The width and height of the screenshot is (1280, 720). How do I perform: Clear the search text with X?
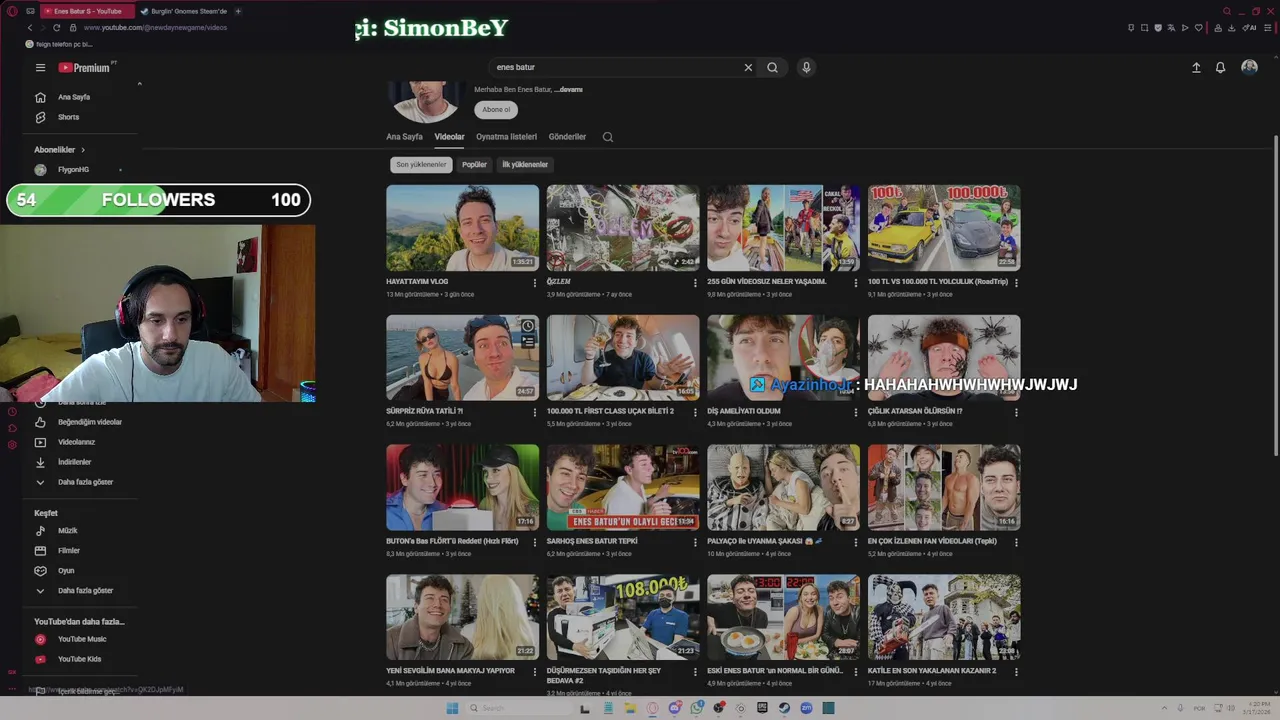click(x=748, y=67)
